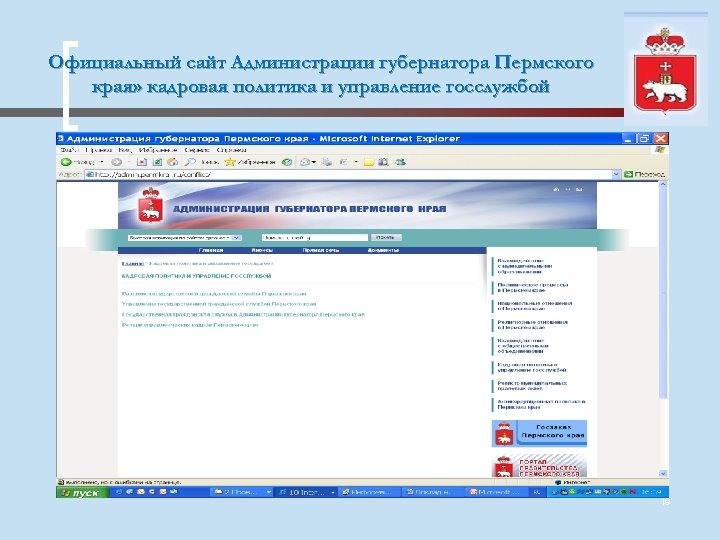Click the system tray clock
The height and width of the screenshot is (540, 720).
point(651,492)
